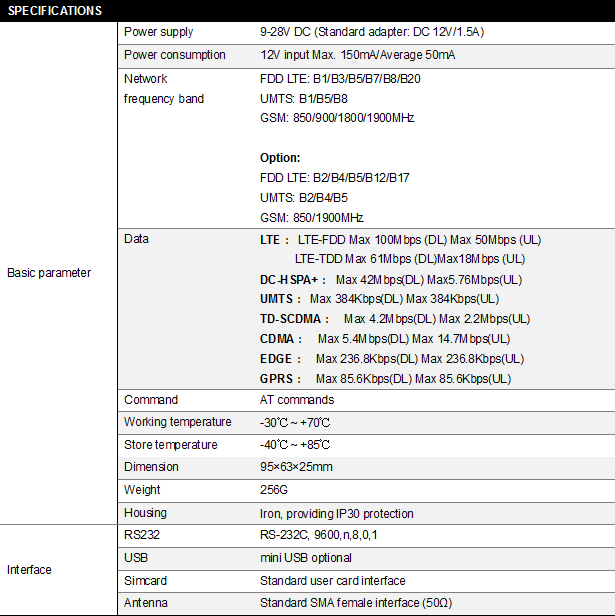Screen dimensions: 615x616
Task: Select the LTE-FDD Max 100Mbps line
Action: [x=400, y=240]
